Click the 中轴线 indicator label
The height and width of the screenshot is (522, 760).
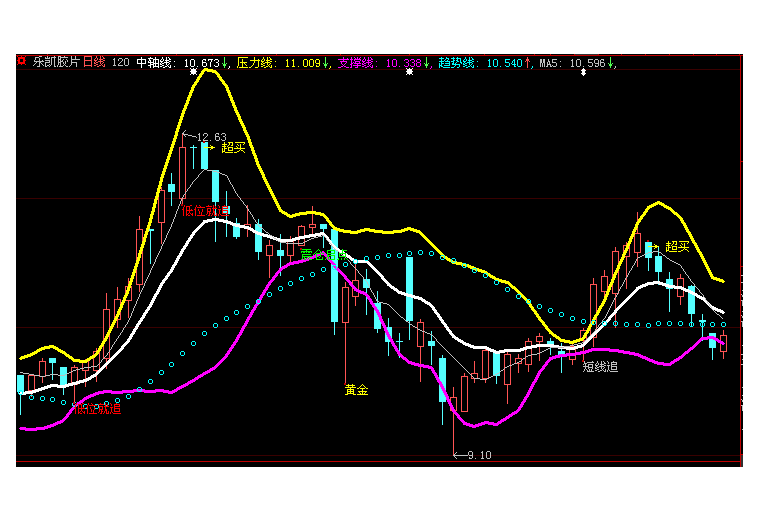click(155, 63)
